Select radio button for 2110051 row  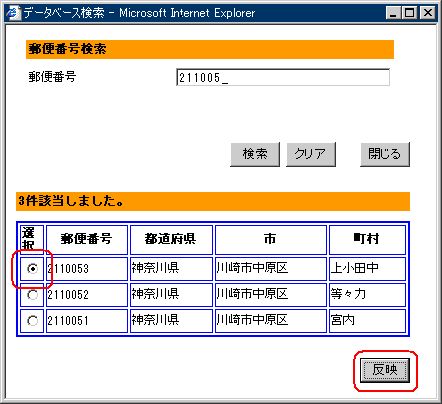pos(32,321)
